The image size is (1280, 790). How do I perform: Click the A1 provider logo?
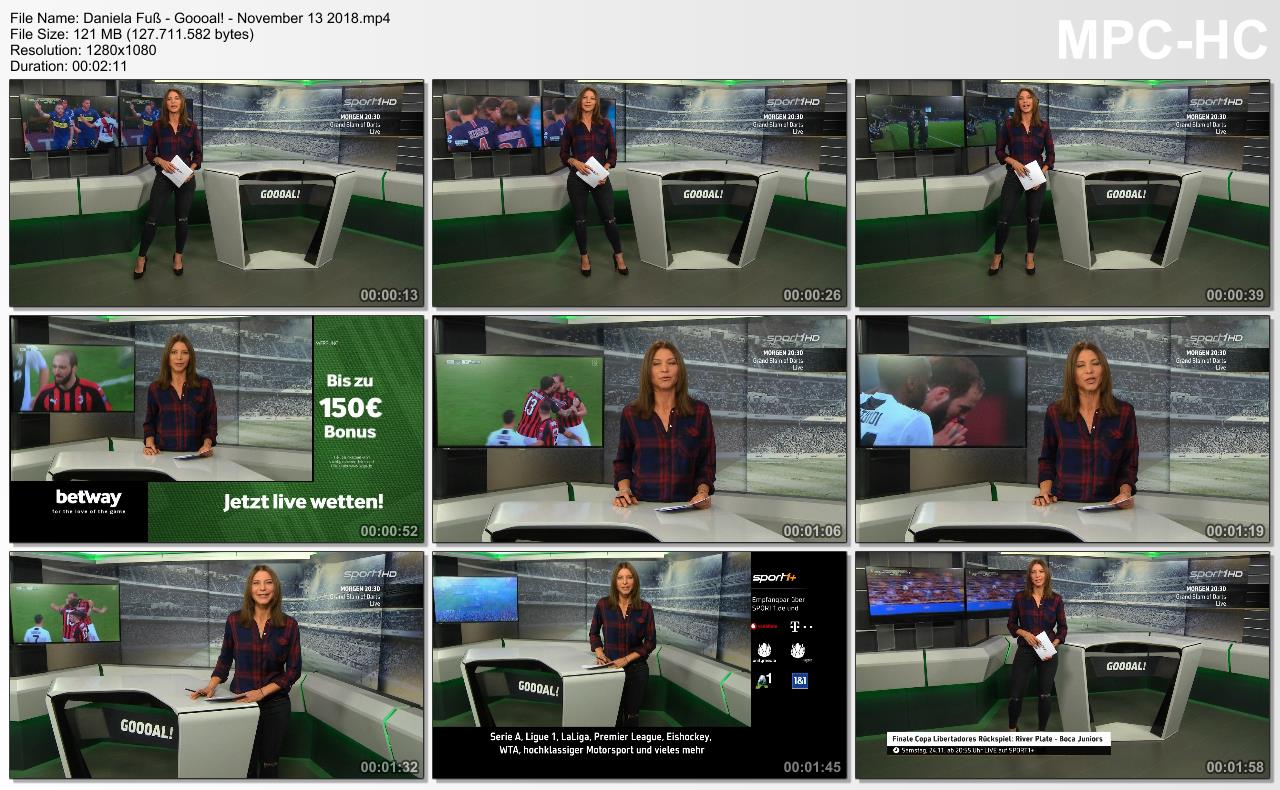click(x=764, y=680)
